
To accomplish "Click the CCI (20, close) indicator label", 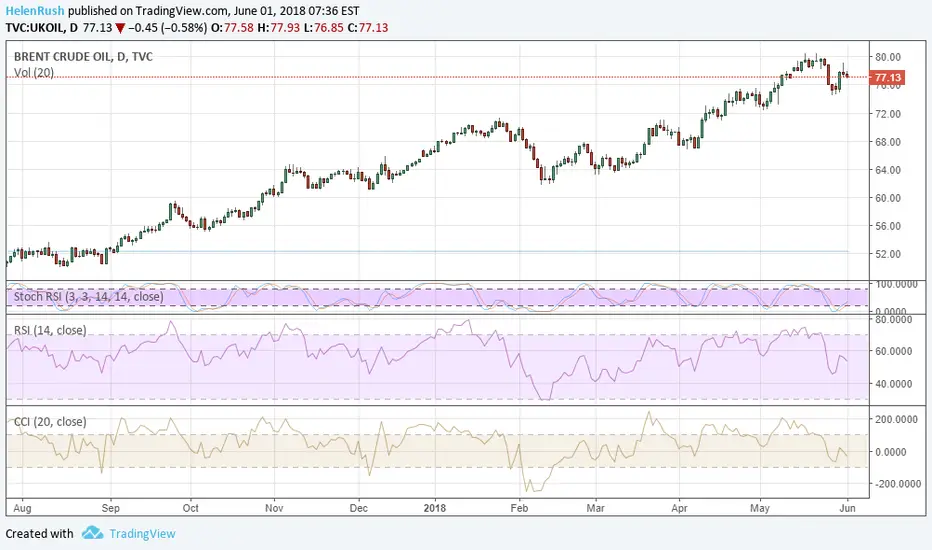I will (x=50, y=422).
